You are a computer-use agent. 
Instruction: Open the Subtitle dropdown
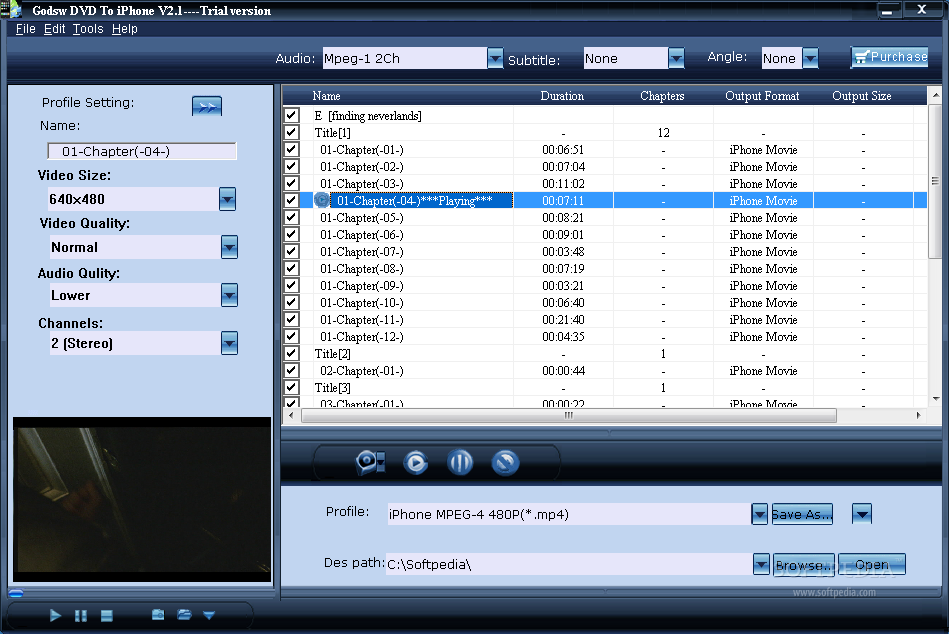pos(676,58)
